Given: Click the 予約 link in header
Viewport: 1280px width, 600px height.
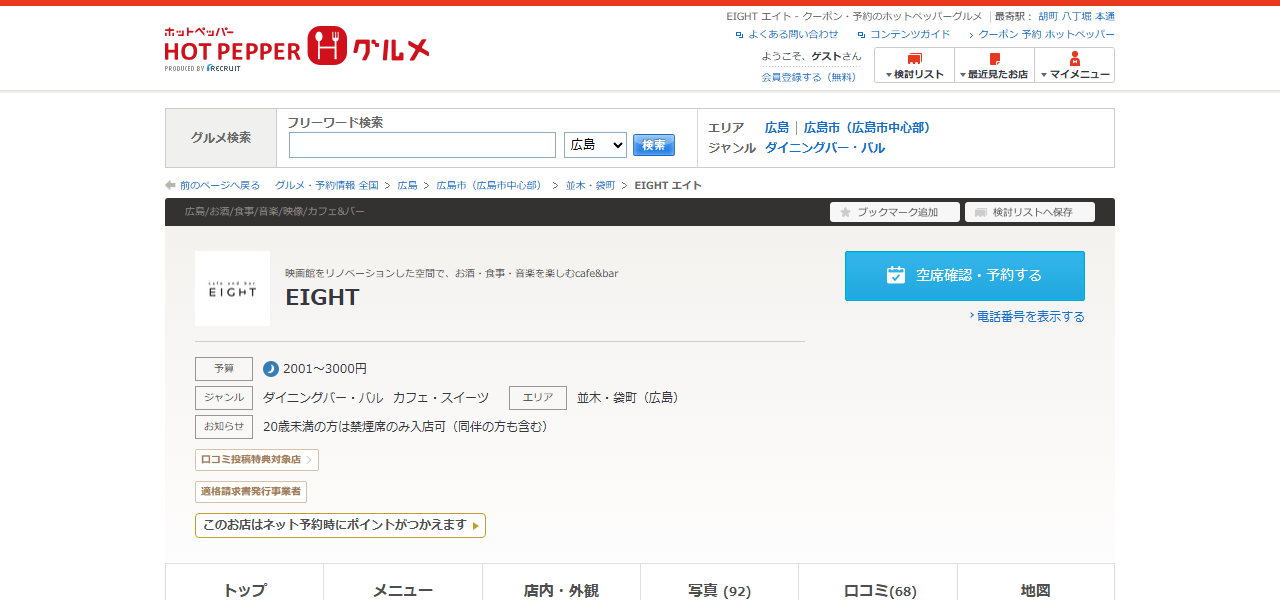Looking at the screenshot, I should tap(1031, 34).
